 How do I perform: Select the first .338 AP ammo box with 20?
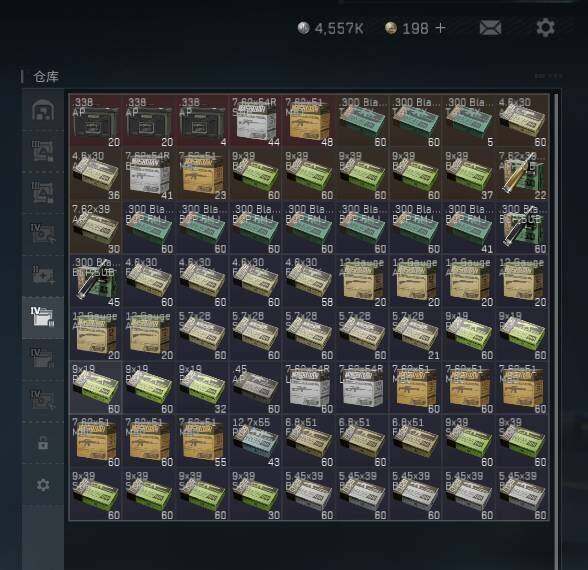click(96, 121)
